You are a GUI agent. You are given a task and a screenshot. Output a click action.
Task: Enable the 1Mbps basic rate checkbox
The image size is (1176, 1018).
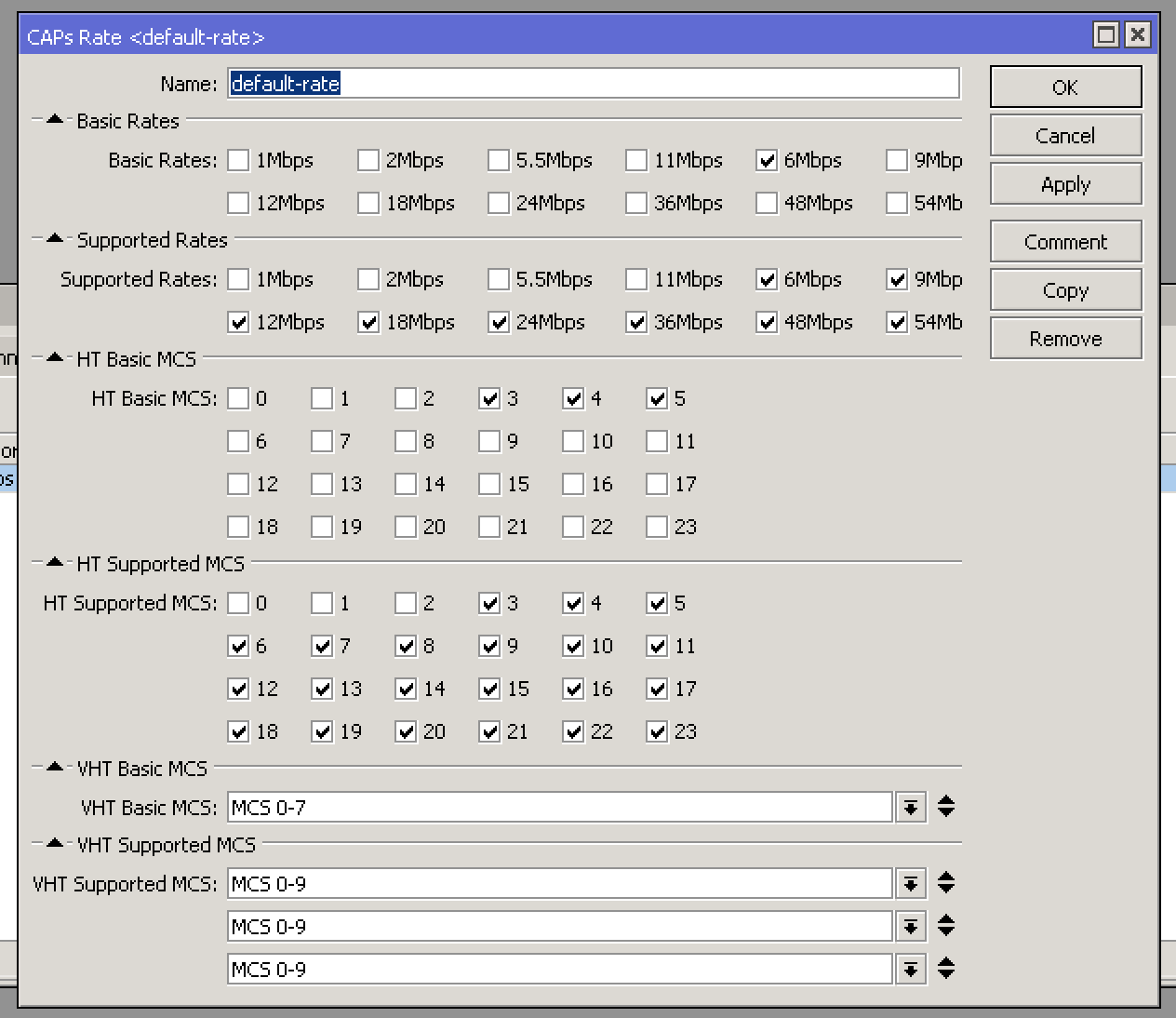tap(238, 160)
